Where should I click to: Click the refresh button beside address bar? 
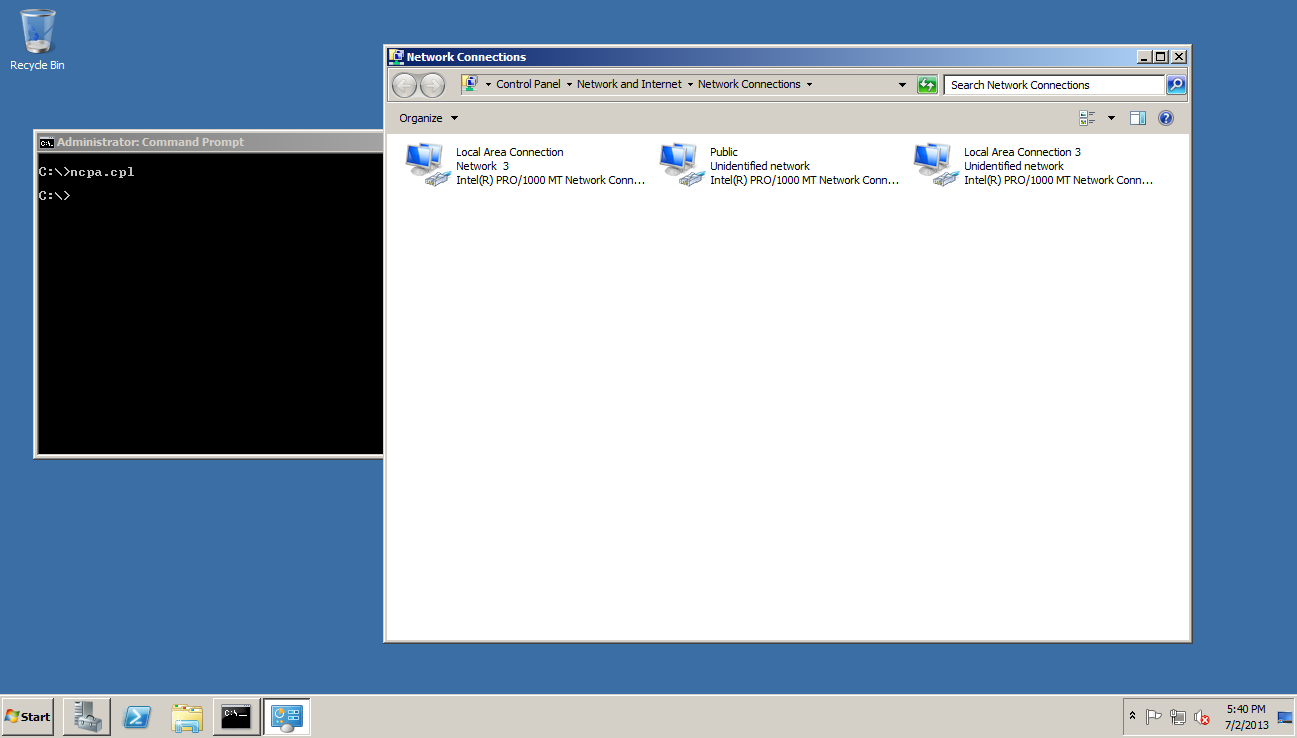pyautogui.click(x=927, y=85)
